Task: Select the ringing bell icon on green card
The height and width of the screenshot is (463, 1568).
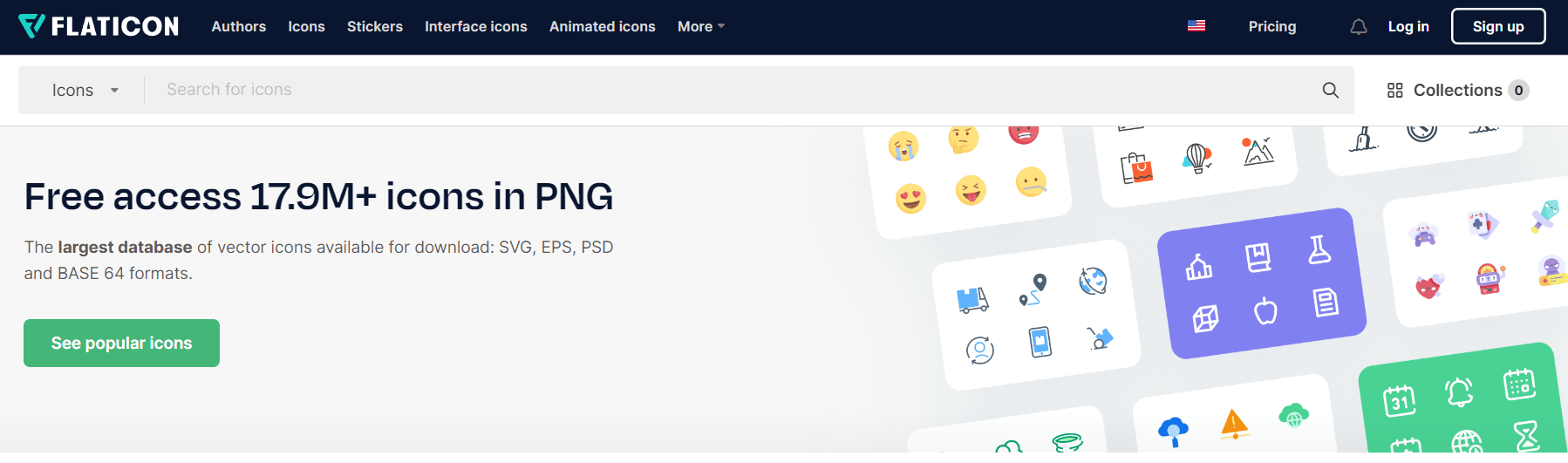Action: [1459, 392]
